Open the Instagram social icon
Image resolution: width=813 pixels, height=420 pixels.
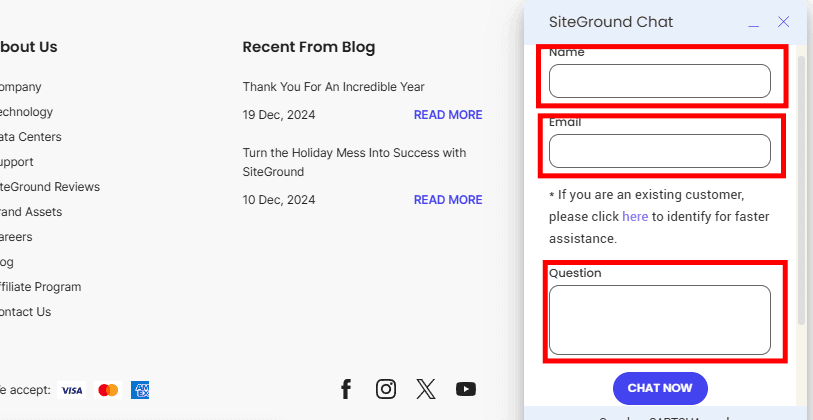[x=386, y=389]
